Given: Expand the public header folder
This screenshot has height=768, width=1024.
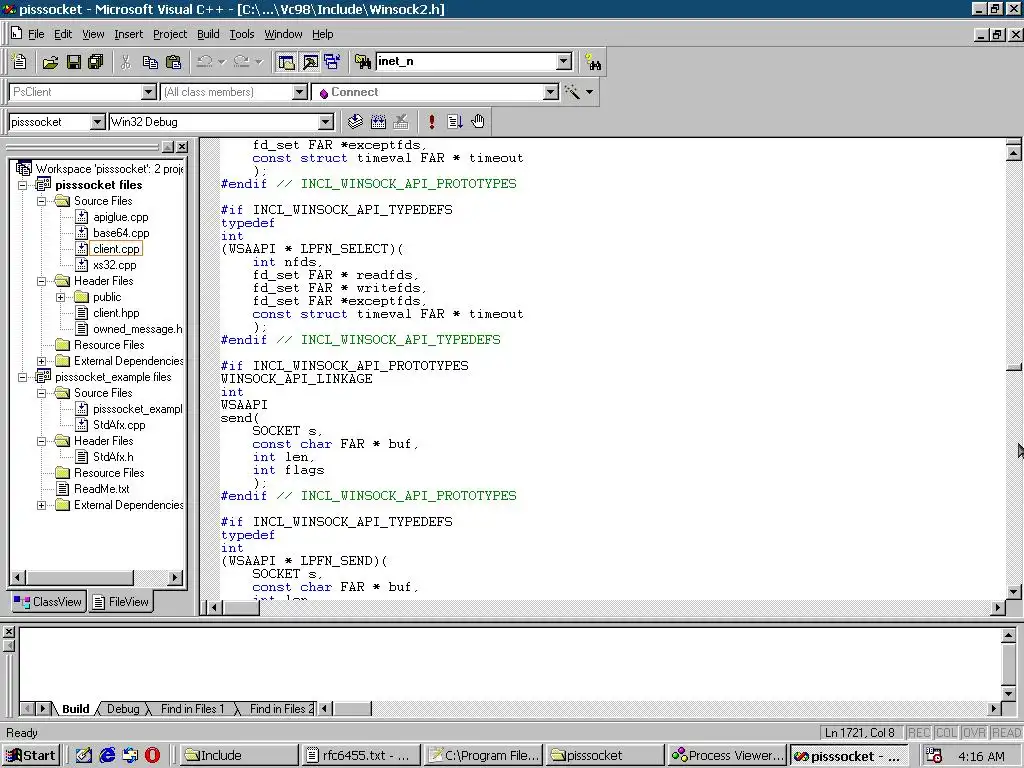Looking at the screenshot, I should click(61, 297).
